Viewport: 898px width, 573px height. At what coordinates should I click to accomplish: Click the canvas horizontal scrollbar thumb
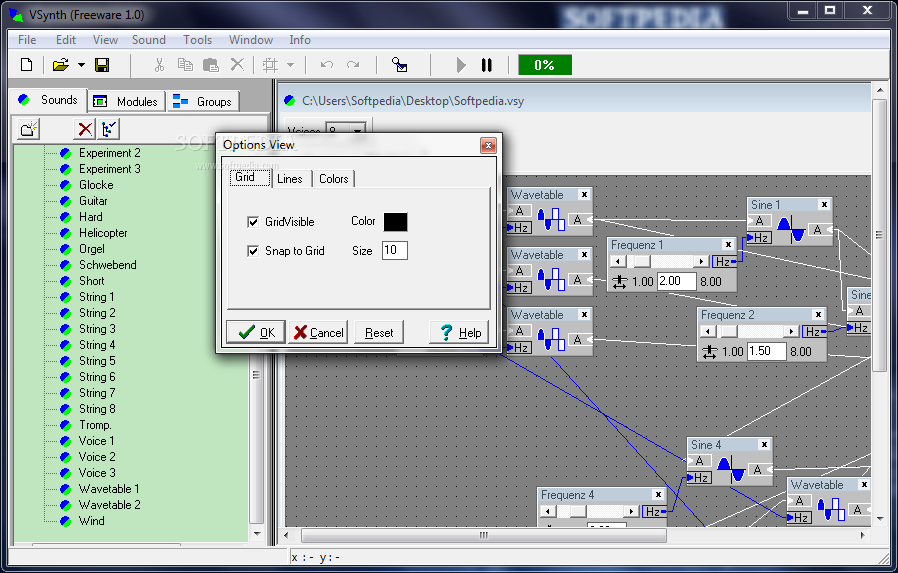(x=484, y=535)
